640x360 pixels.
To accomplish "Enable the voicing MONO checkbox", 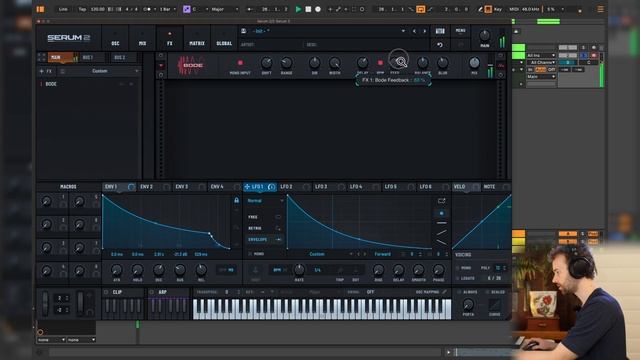I will click(x=458, y=268).
